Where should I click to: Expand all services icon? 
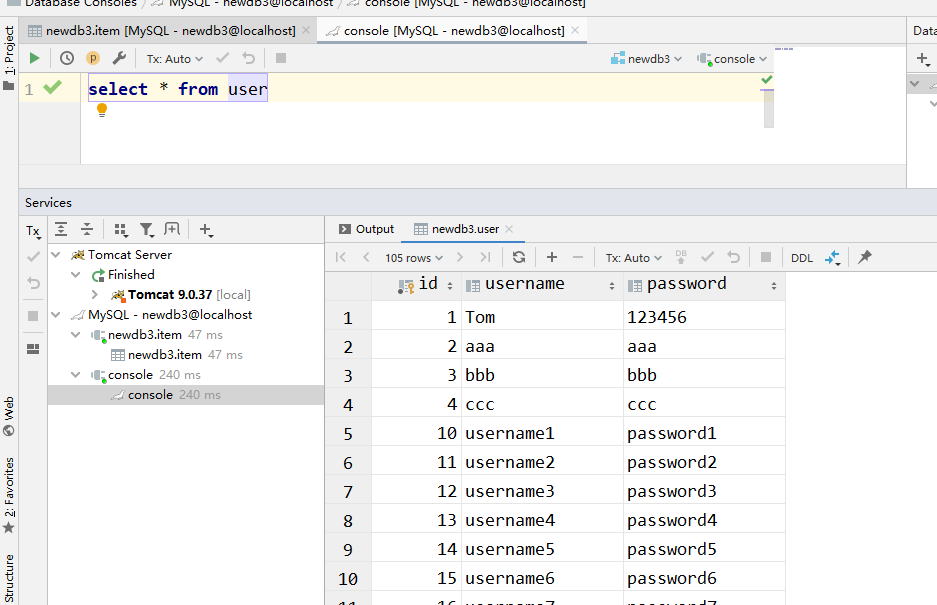pos(61,229)
